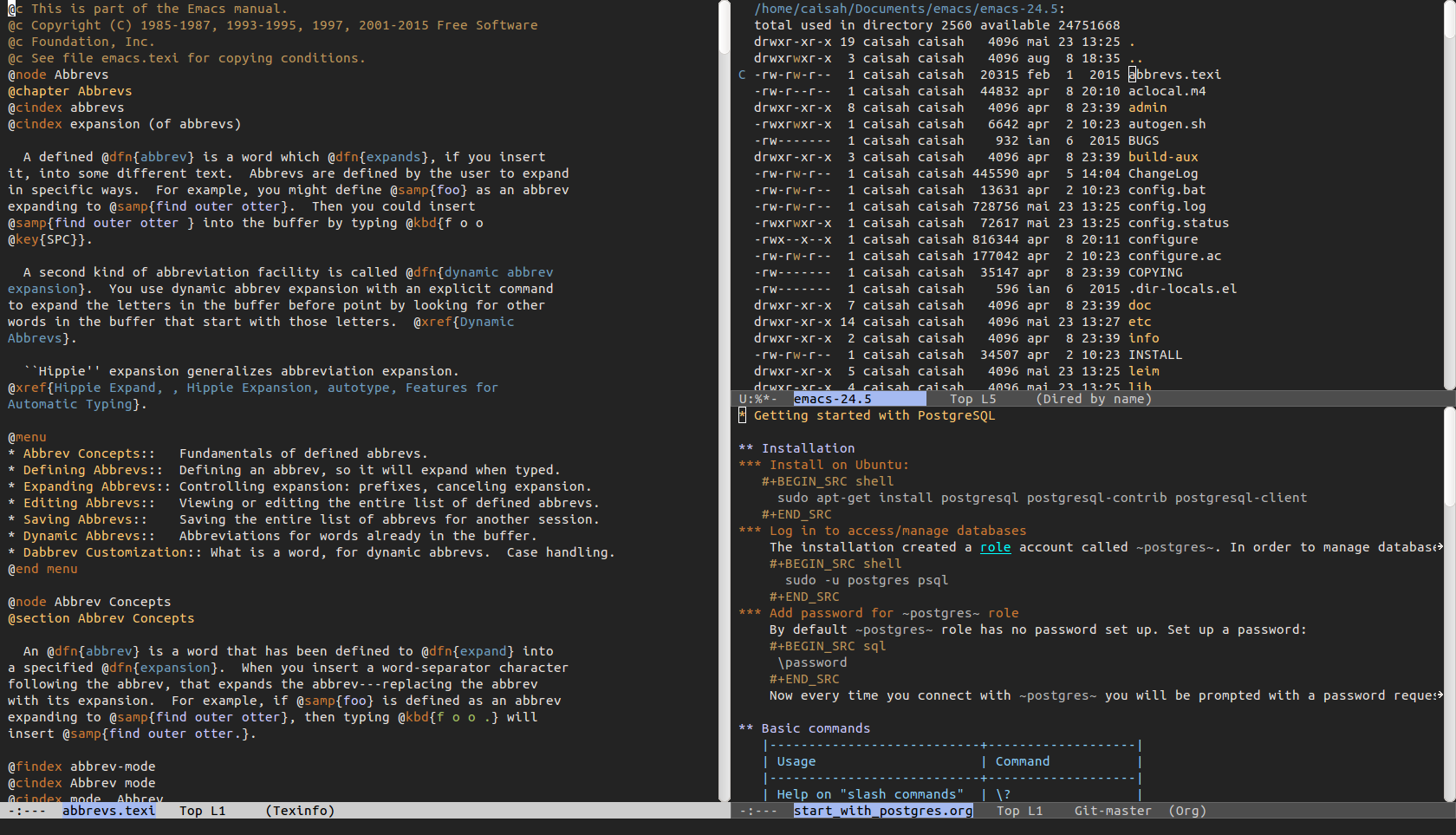Click start_with_postgres.org buffer name in mode line
This screenshot has height=835, width=1456.
pos(883,811)
